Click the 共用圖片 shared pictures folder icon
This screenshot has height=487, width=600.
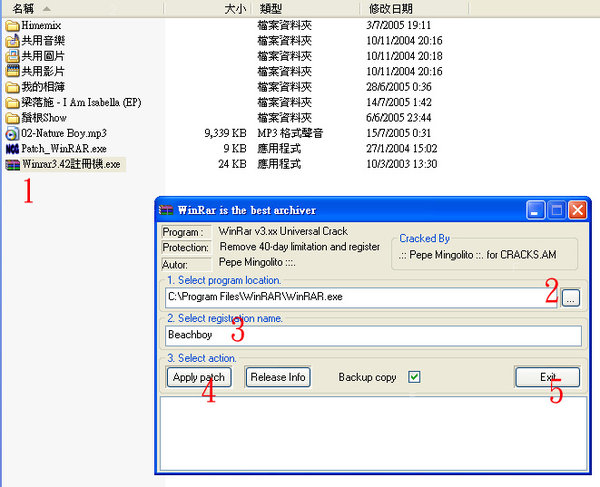pos(12,56)
